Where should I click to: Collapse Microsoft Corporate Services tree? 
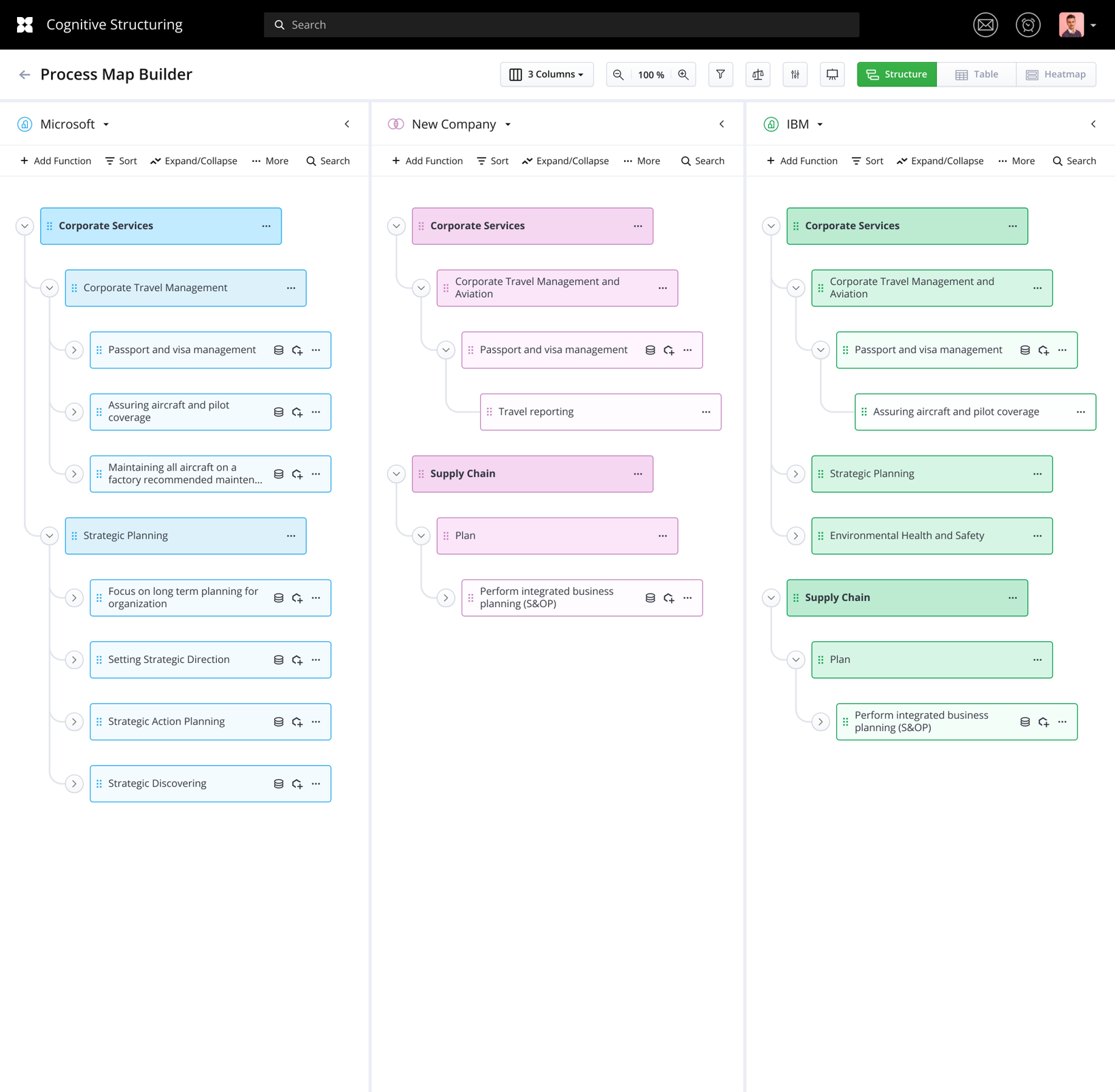point(25,226)
